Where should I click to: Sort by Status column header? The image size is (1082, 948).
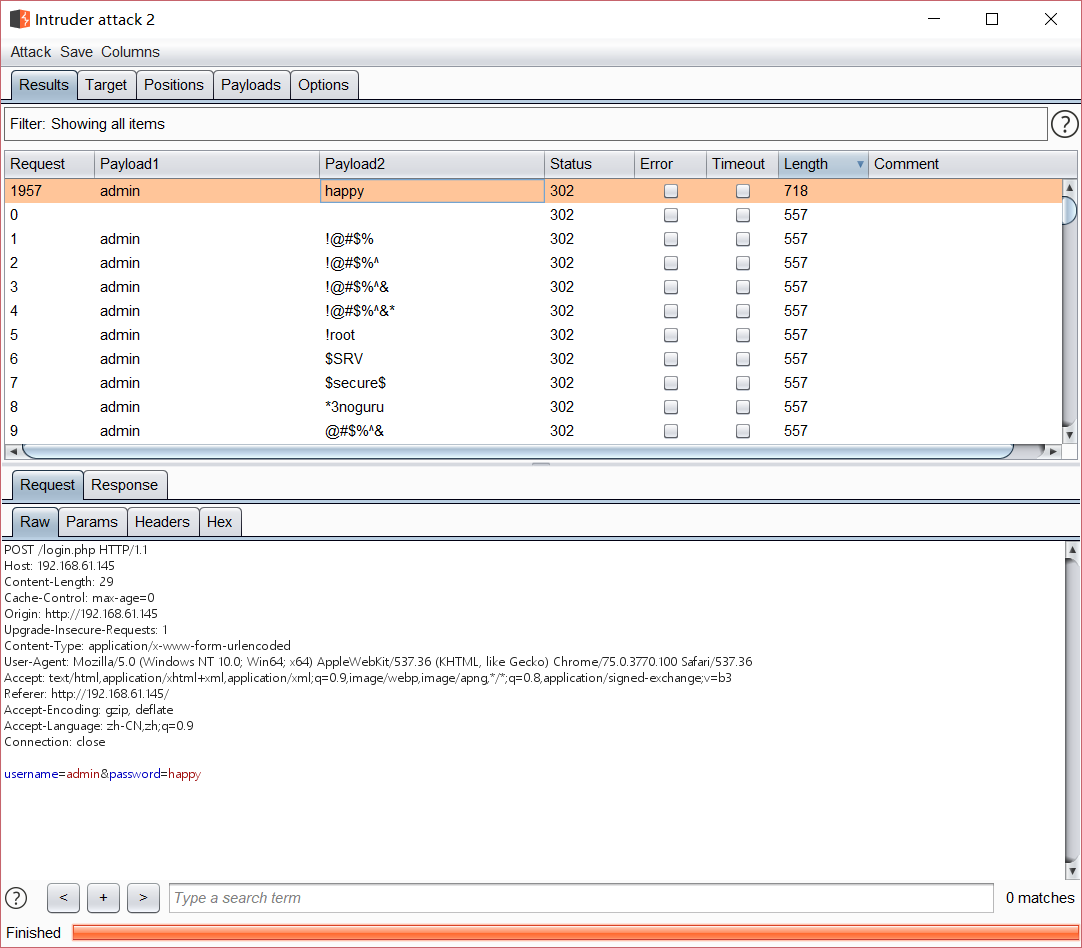[589, 164]
